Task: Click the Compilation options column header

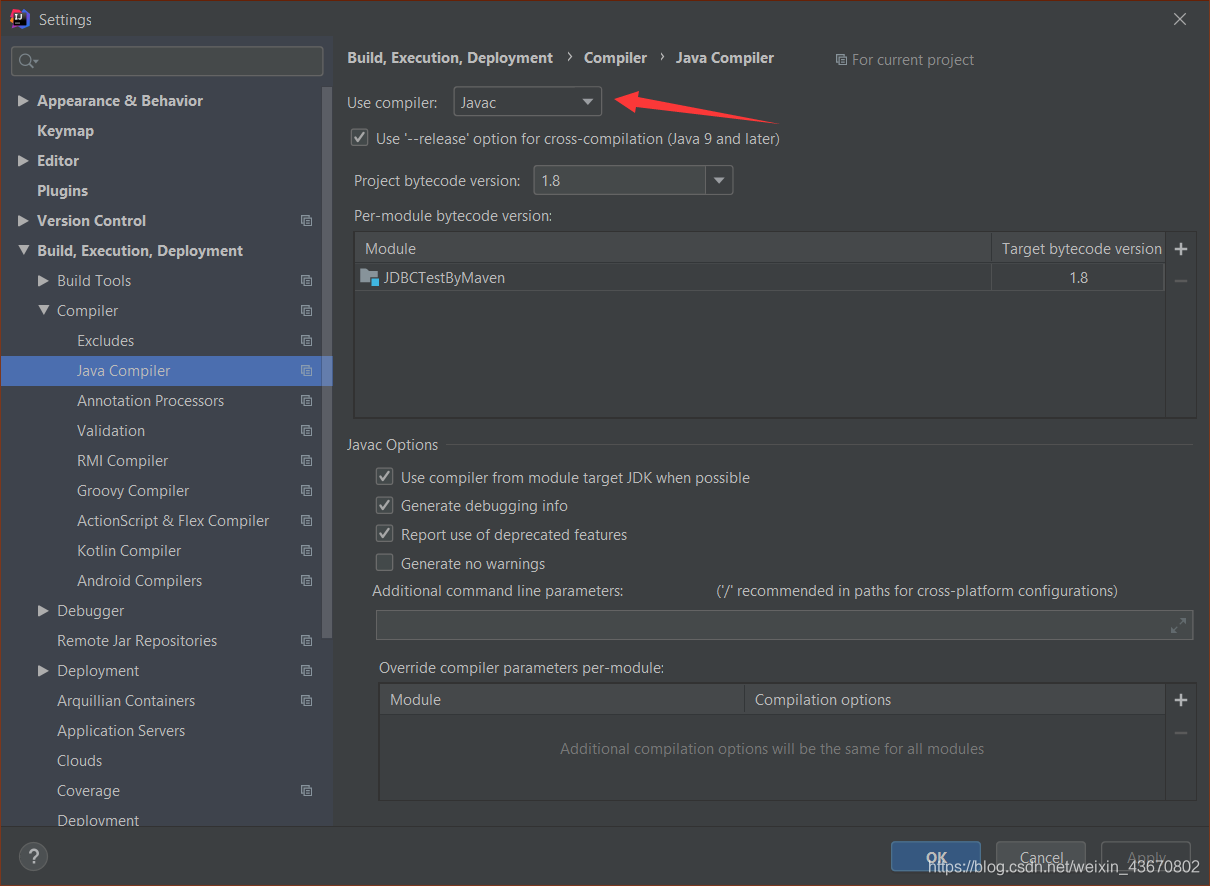Action: click(x=955, y=700)
